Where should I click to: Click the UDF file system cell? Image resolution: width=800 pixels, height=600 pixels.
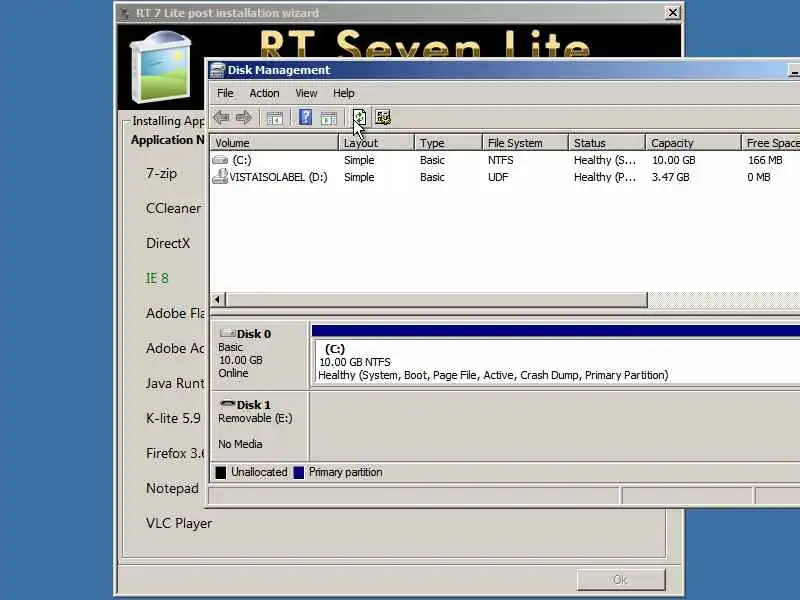coord(498,177)
